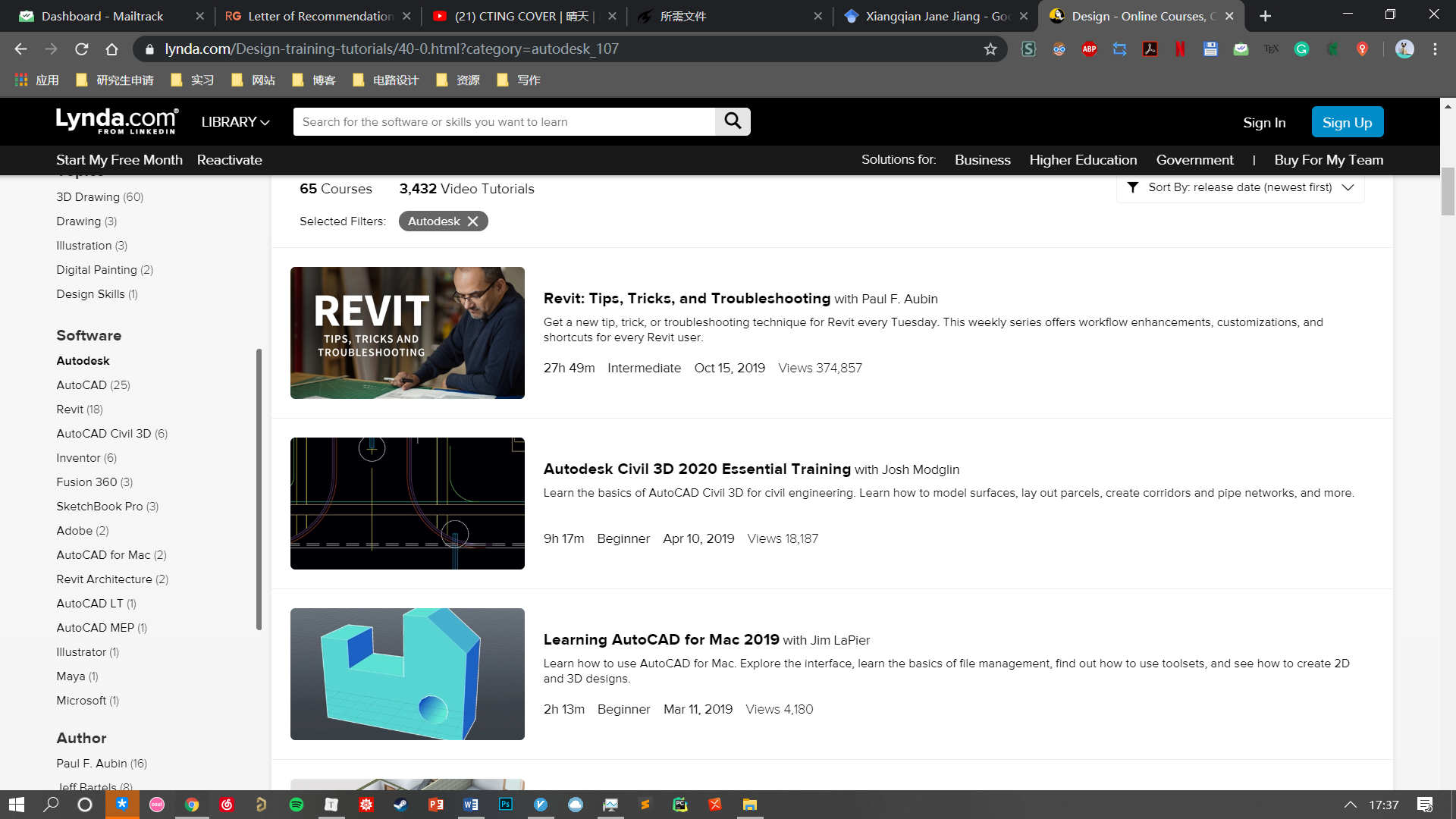1456x819 pixels.
Task: Bookmark page with star icon
Action: 990,49
